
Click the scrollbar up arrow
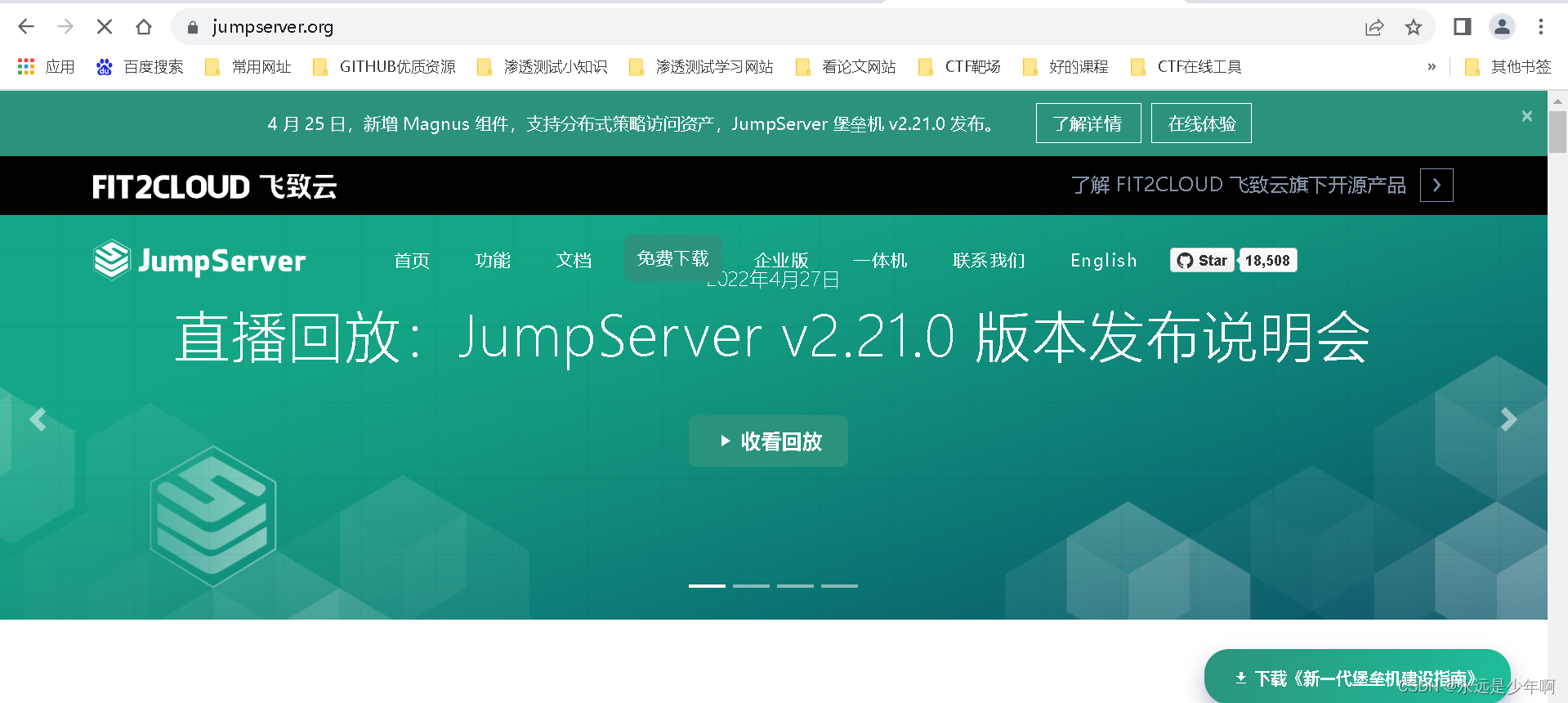tap(1557, 101)
